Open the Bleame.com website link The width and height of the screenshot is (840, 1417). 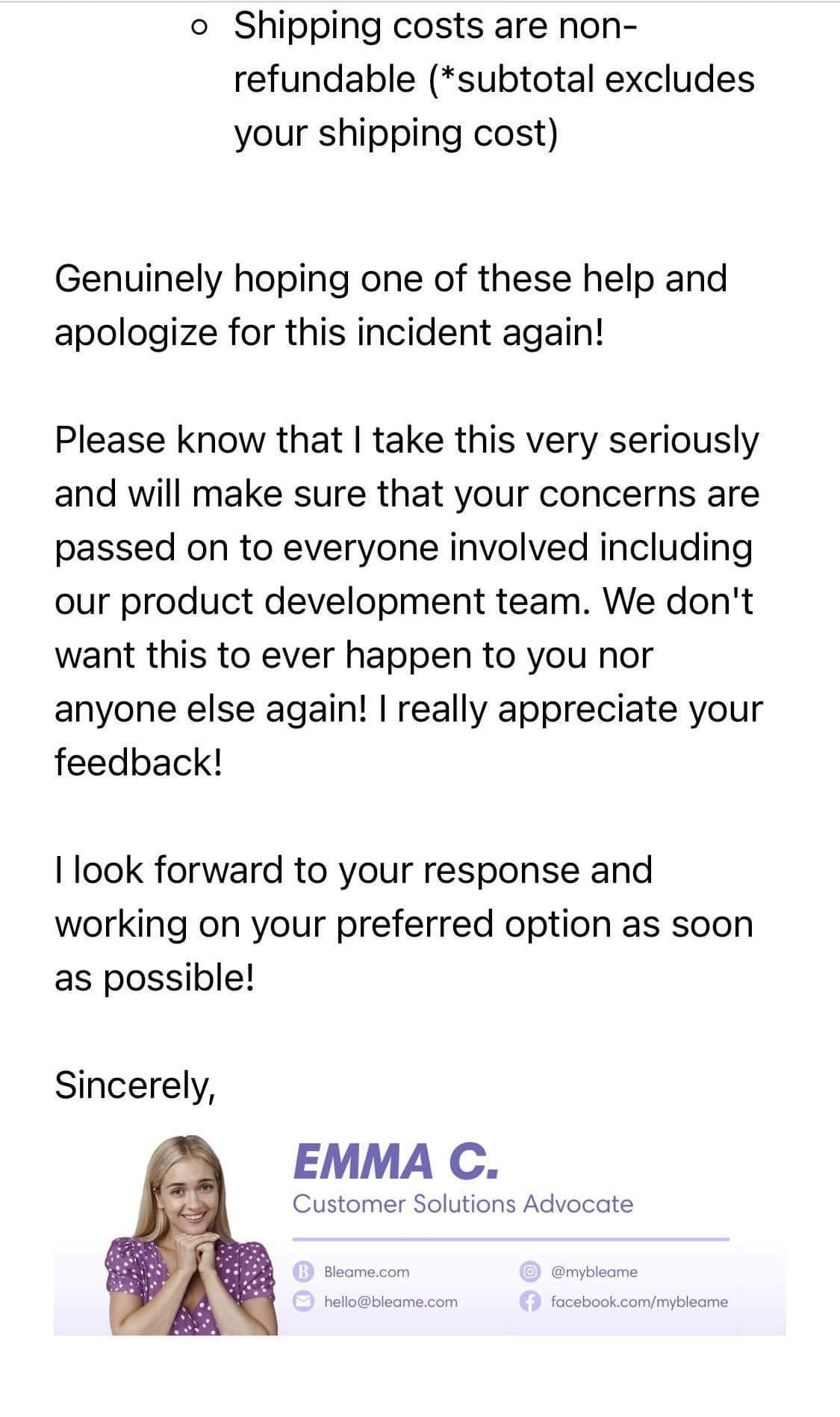tap(367, 1271)
